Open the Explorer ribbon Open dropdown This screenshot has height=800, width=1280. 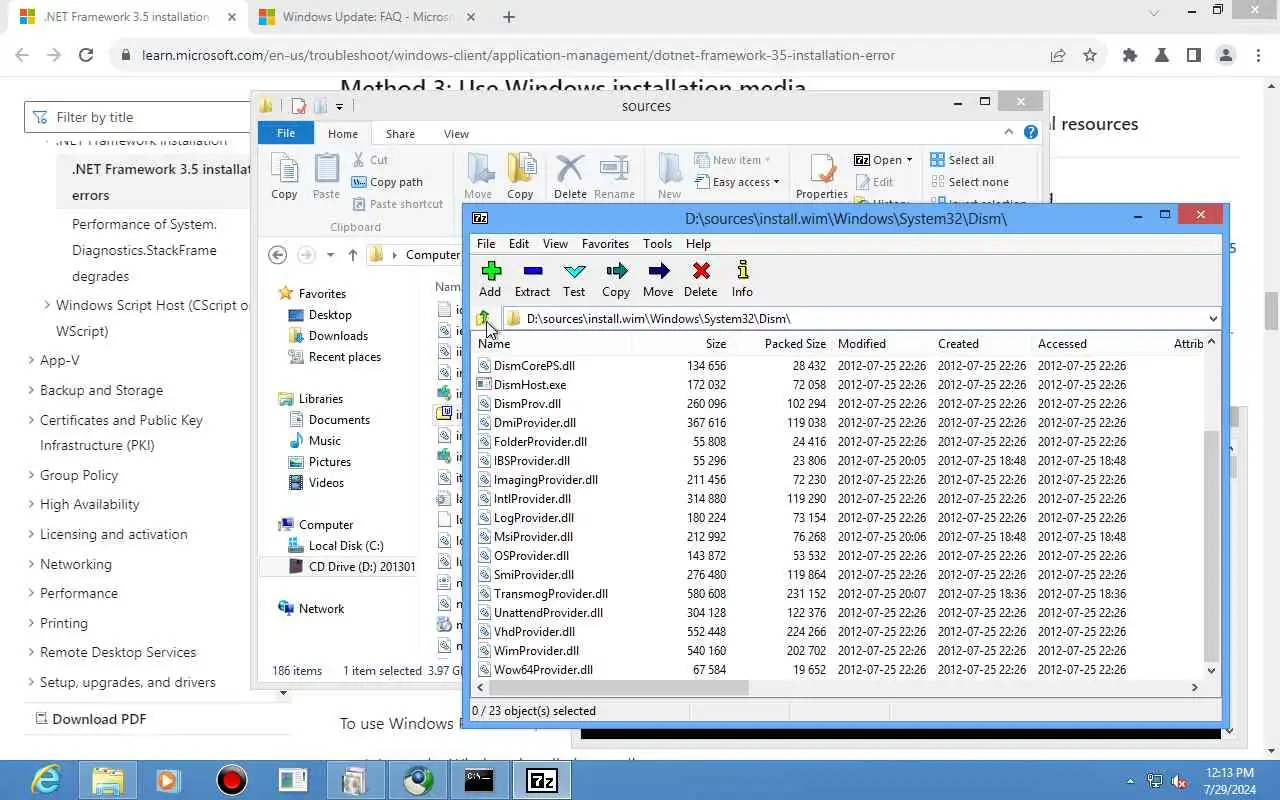[x=883, y=160]
